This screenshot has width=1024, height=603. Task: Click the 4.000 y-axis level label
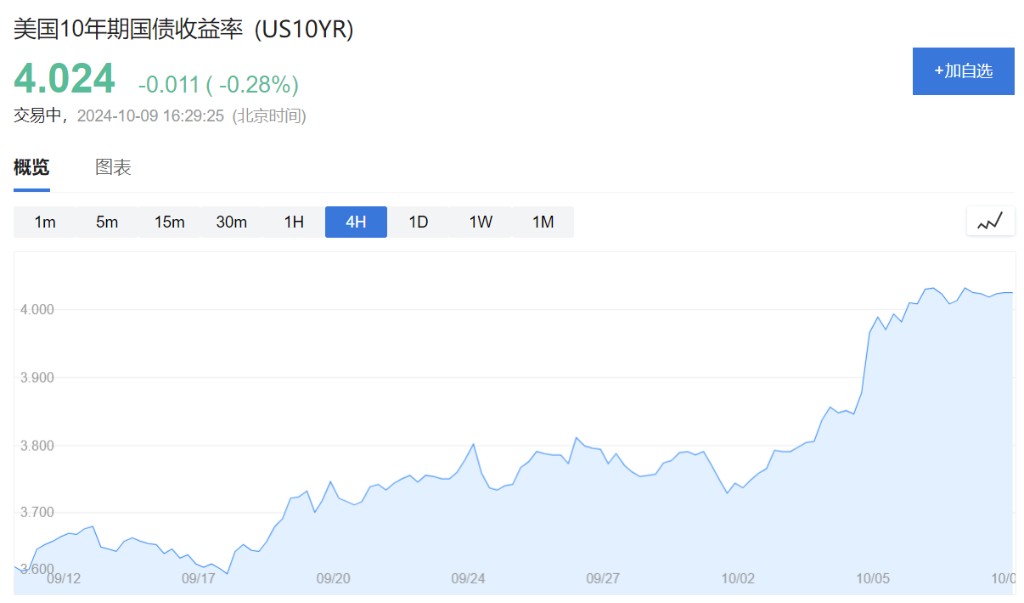tap(38, 310)
